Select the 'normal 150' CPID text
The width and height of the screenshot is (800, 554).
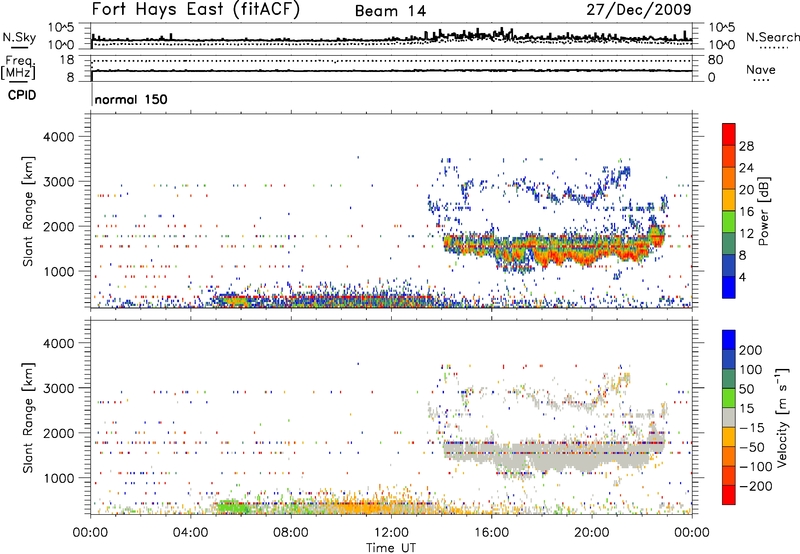point(131,99)
